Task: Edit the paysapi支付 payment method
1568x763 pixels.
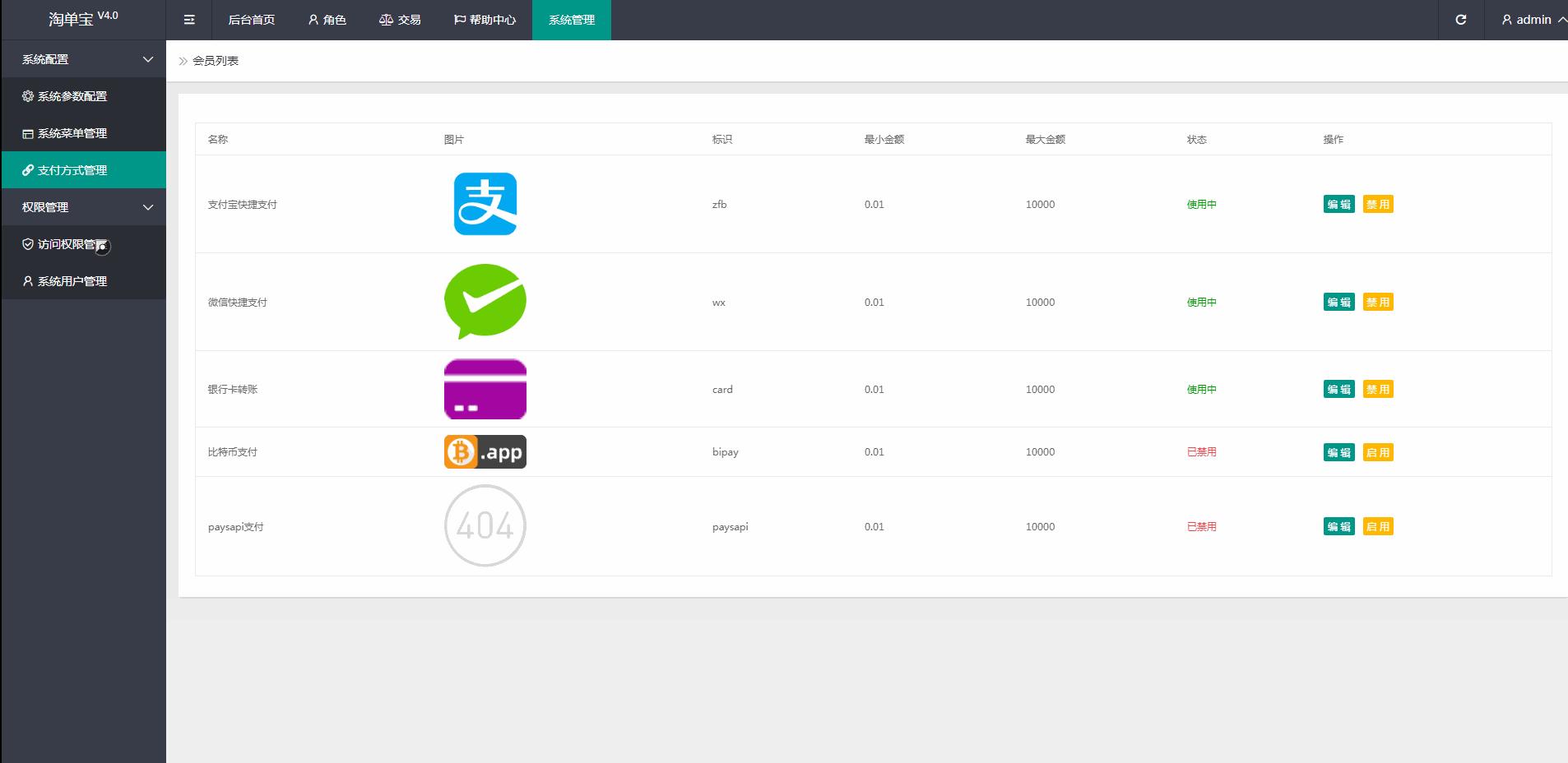Action: tap(1338, 527)
